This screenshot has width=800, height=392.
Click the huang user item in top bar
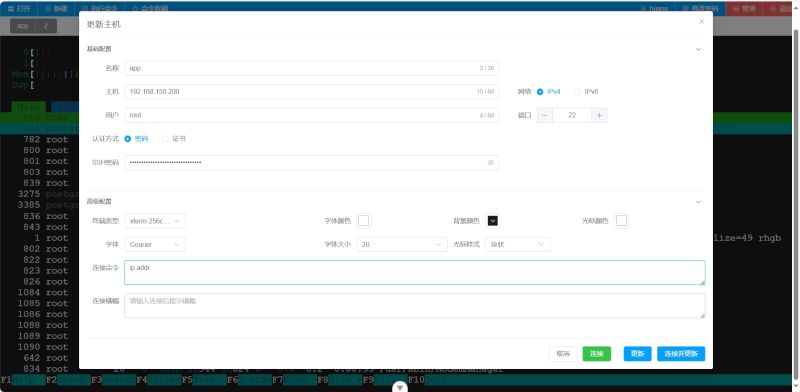[x=655, y=9]
